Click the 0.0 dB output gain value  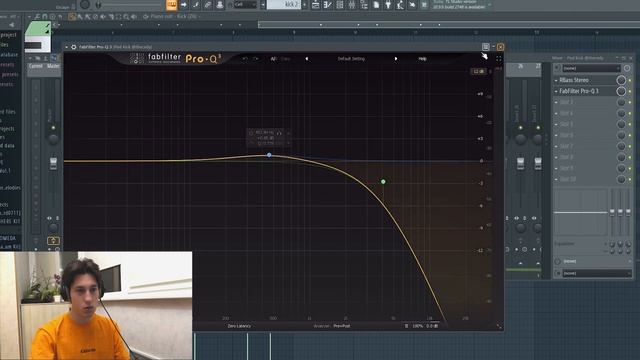tap(432, 326)
